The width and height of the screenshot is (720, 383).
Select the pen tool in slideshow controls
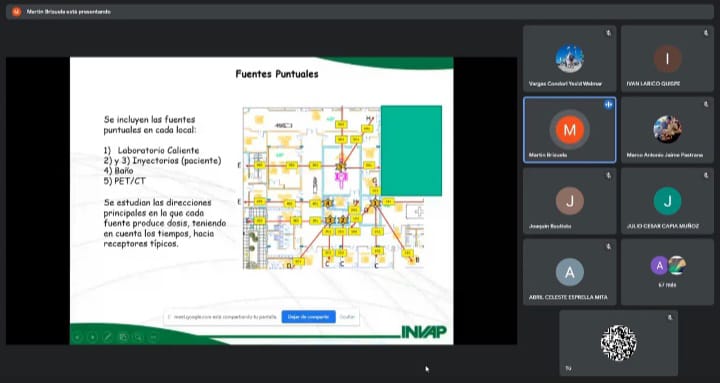pos(107,337)
